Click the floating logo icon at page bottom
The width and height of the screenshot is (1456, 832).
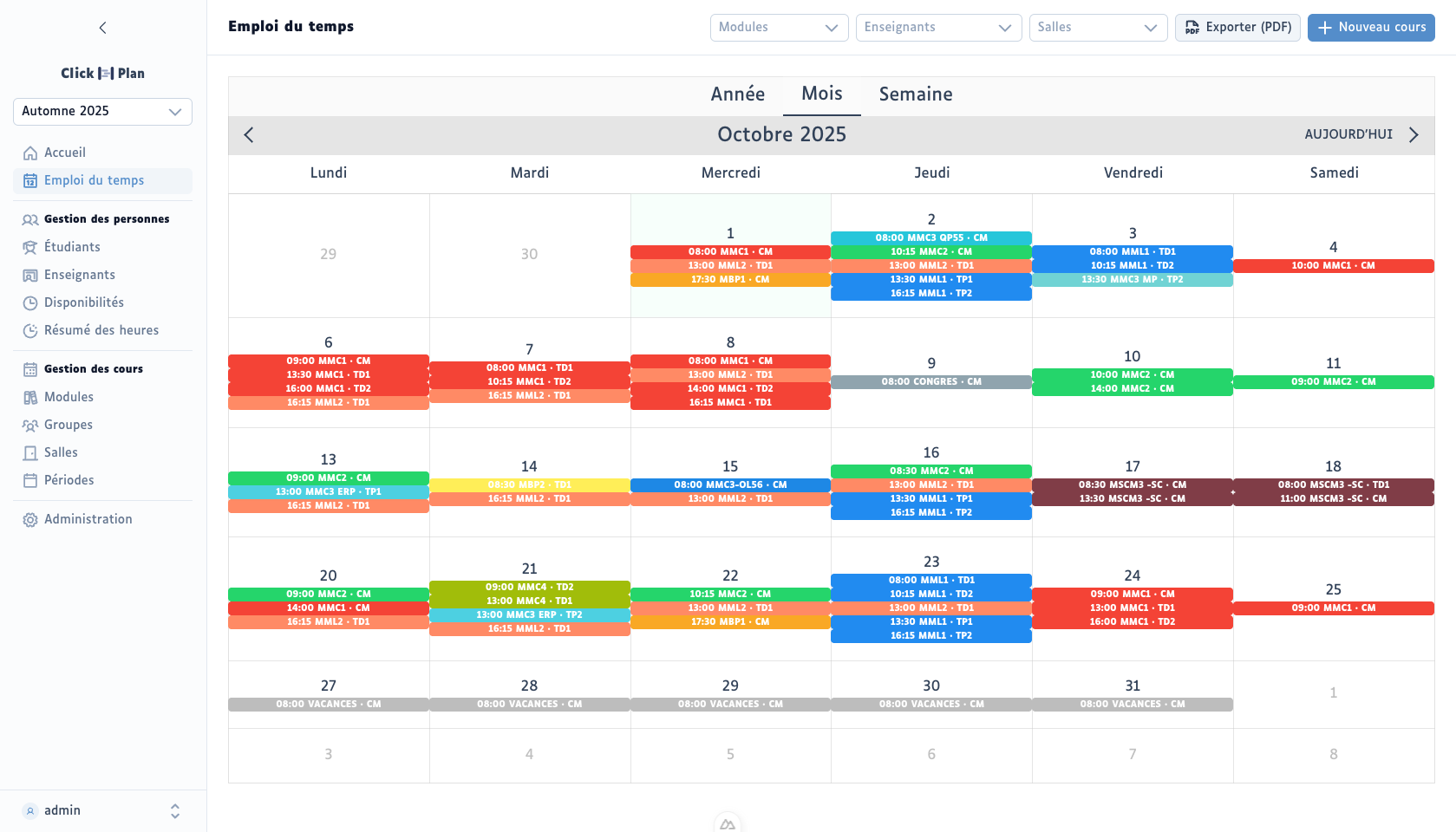728,823
